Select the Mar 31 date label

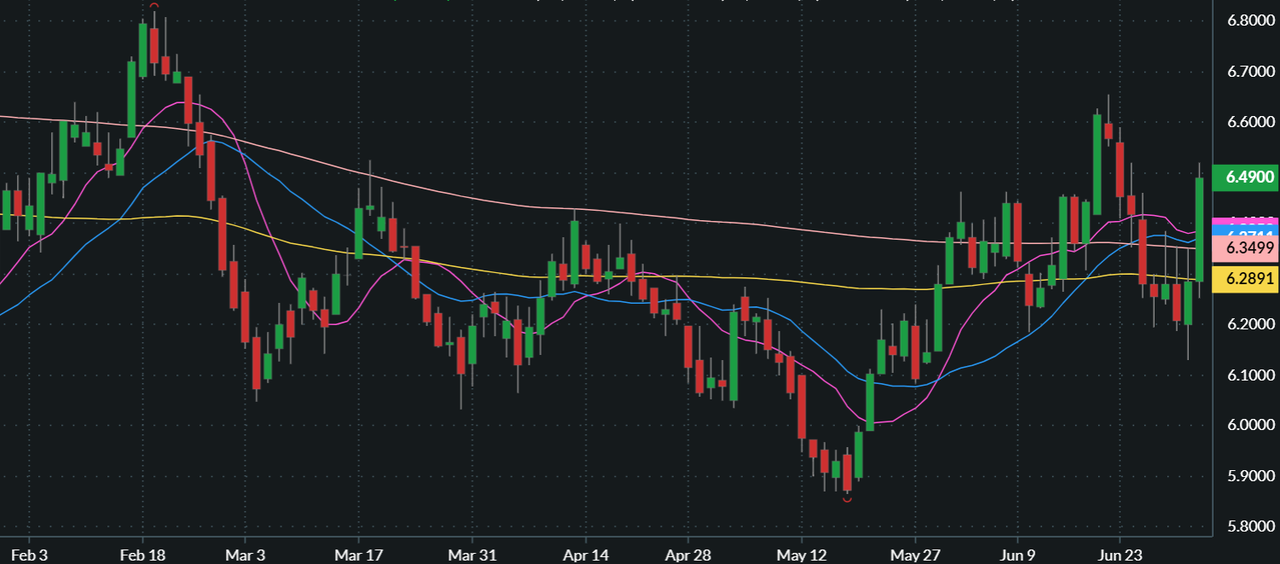tap(472, 554)
